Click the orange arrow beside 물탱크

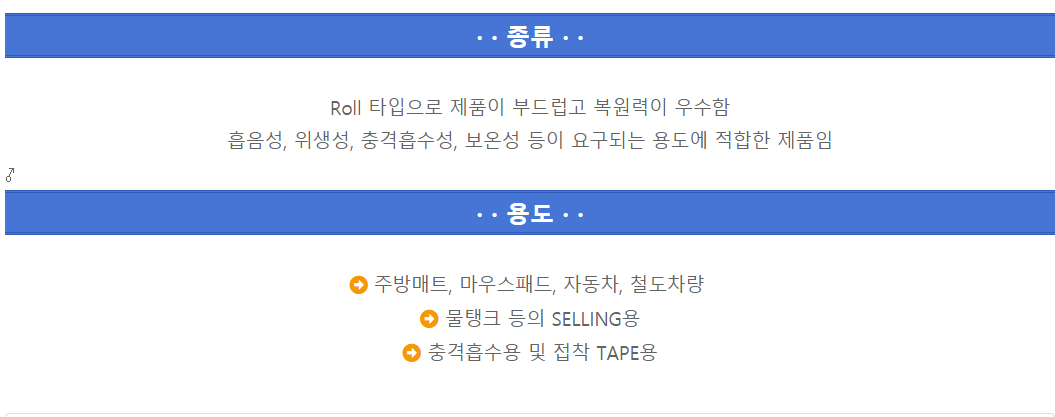pyautogui.click(x=430, y=319)
